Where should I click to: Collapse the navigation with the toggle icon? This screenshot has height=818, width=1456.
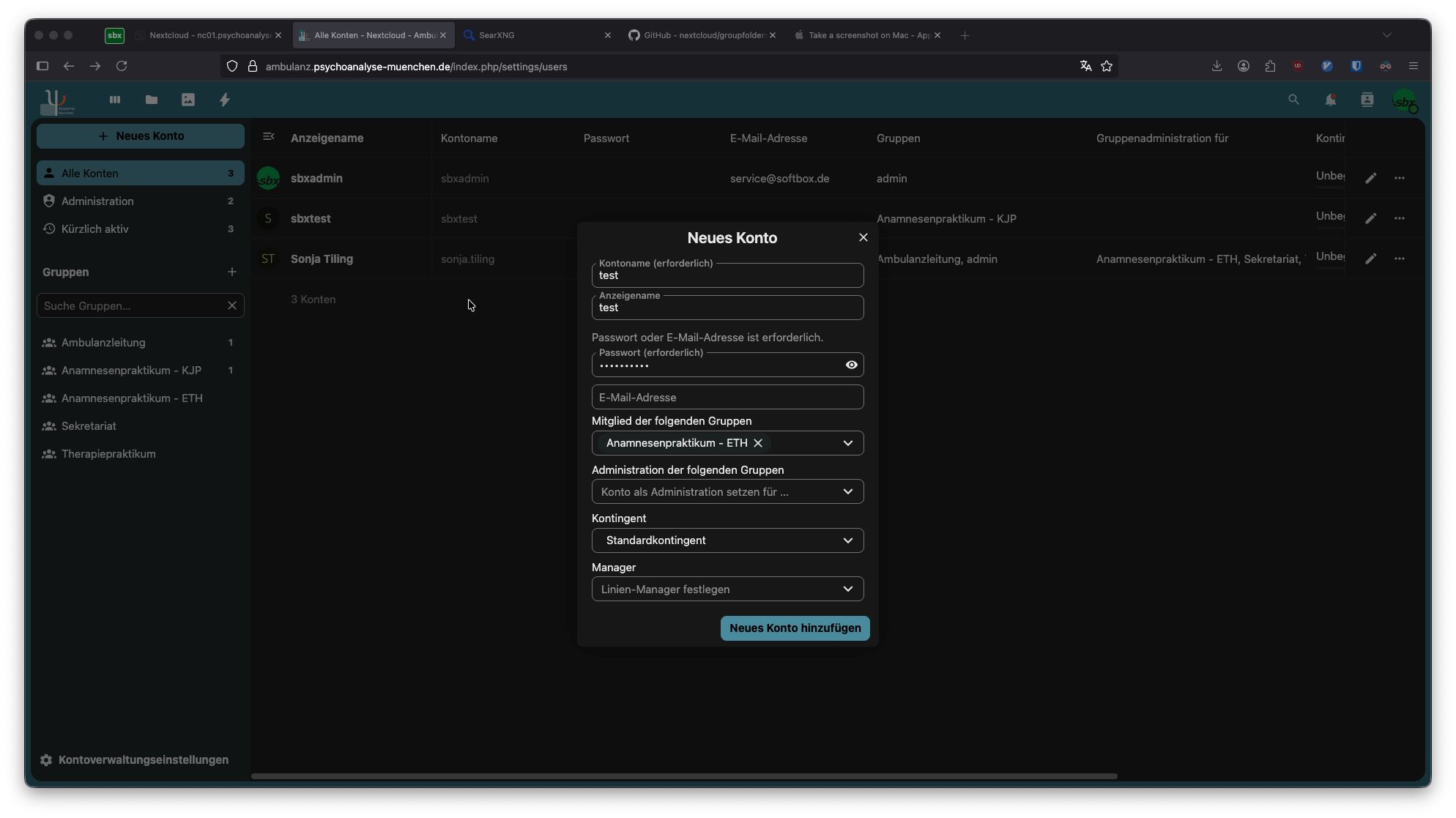269,137
